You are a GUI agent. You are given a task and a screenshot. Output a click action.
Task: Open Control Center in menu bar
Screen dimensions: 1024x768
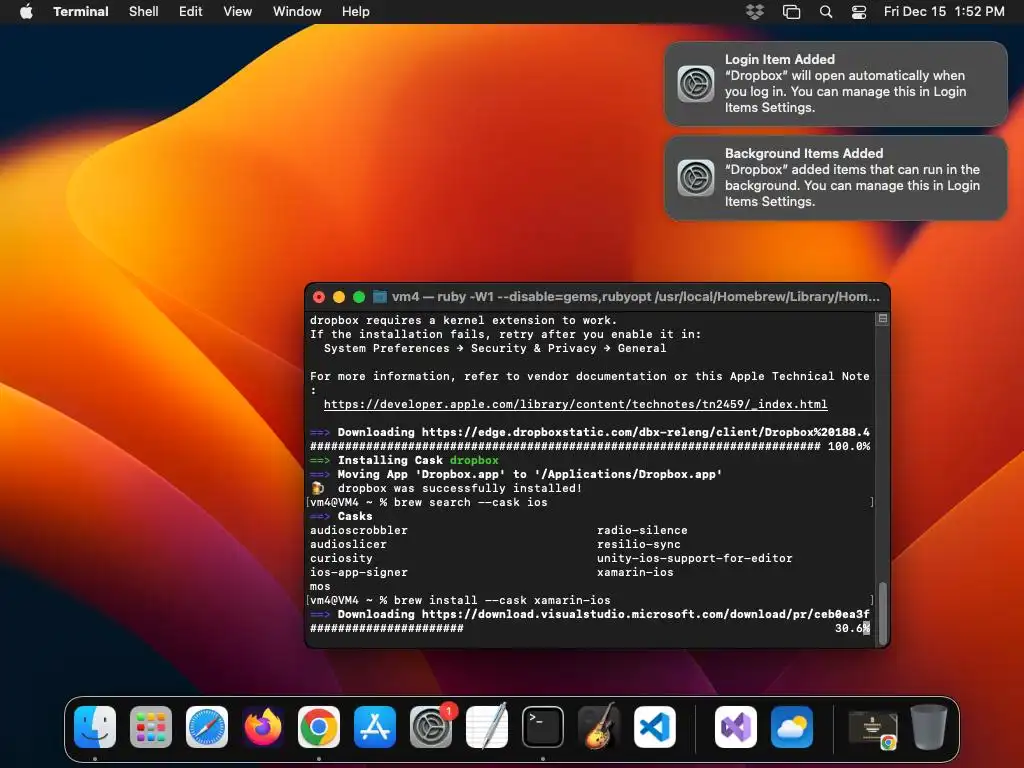click(859, 12)
